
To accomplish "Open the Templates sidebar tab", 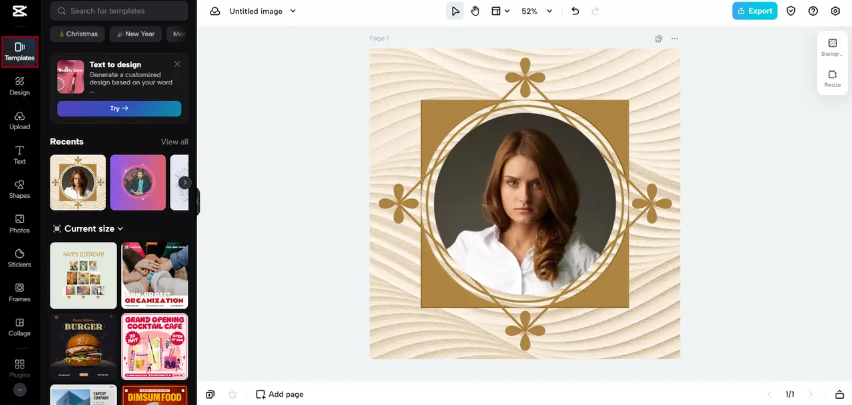I will 20,52.
